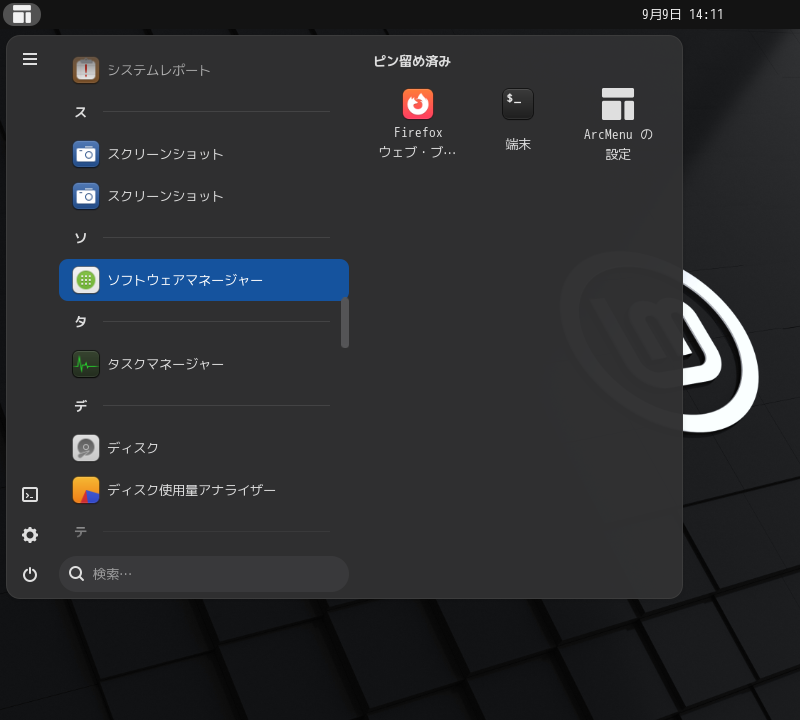Click the 検索 search field

click(204, 574)
